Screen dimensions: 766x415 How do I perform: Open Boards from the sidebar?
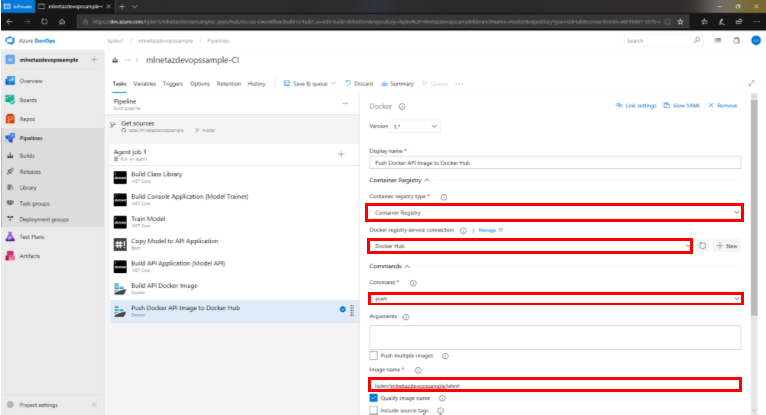(x=30, y=99)
